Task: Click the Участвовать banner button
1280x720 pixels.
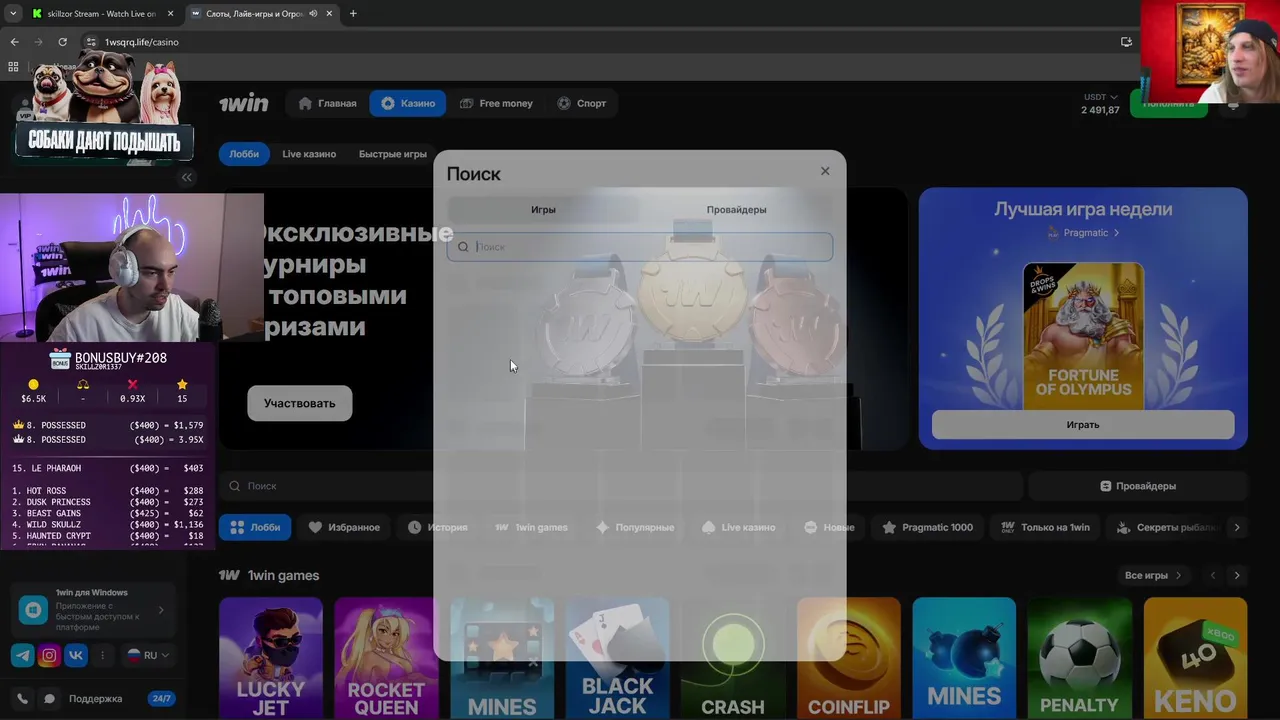Action: pyautogui.click(x=300, y=403)
